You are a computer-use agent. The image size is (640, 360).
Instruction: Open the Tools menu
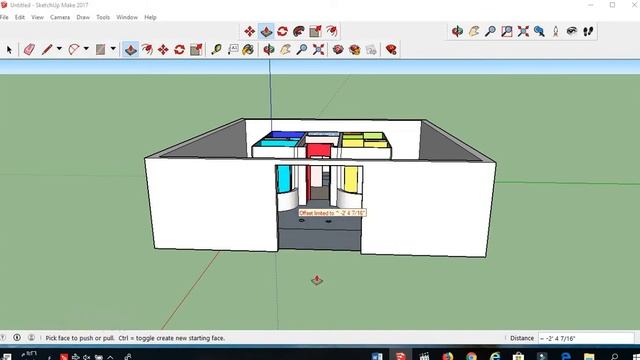pyautogui.click(x=103, y=17)
